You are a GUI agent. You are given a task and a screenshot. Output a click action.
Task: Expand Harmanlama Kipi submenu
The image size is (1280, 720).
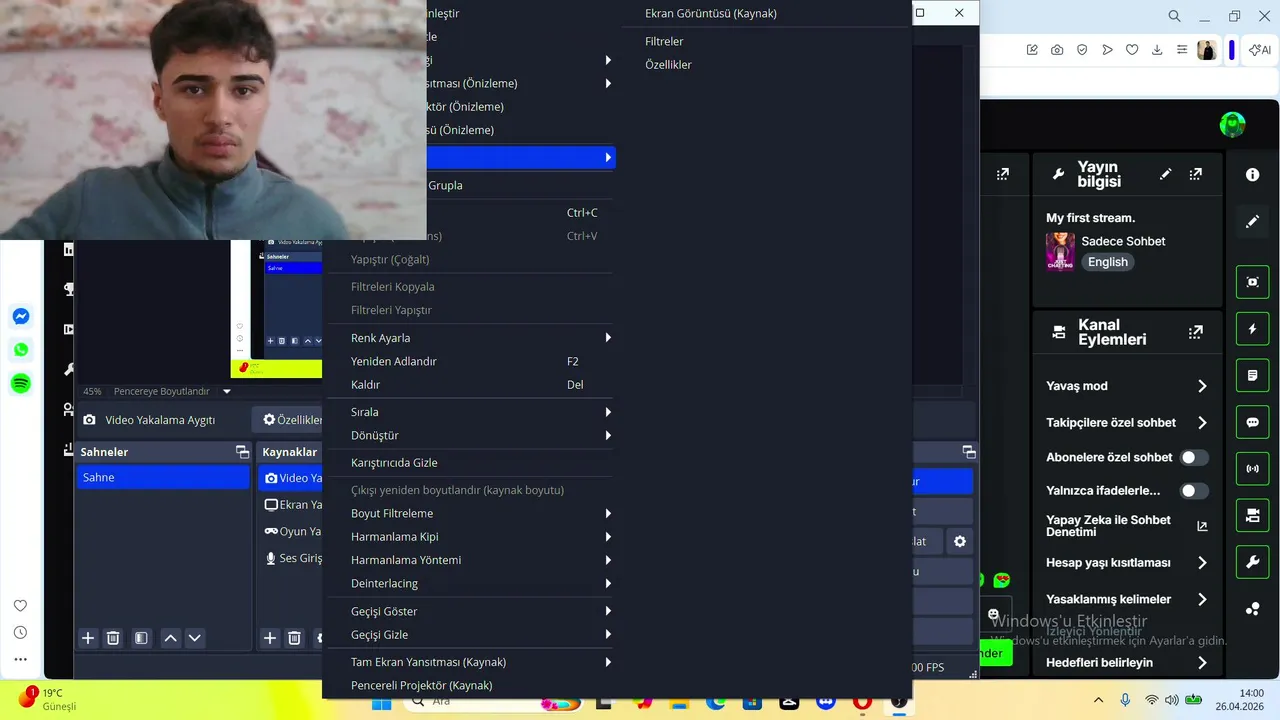pyautogui.click(x=470, y=537)
